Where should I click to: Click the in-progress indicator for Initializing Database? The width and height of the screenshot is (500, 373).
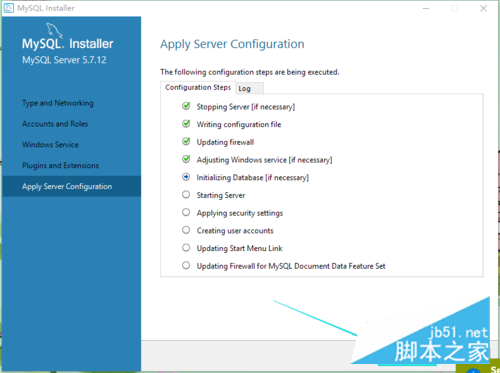coord(186,177)
